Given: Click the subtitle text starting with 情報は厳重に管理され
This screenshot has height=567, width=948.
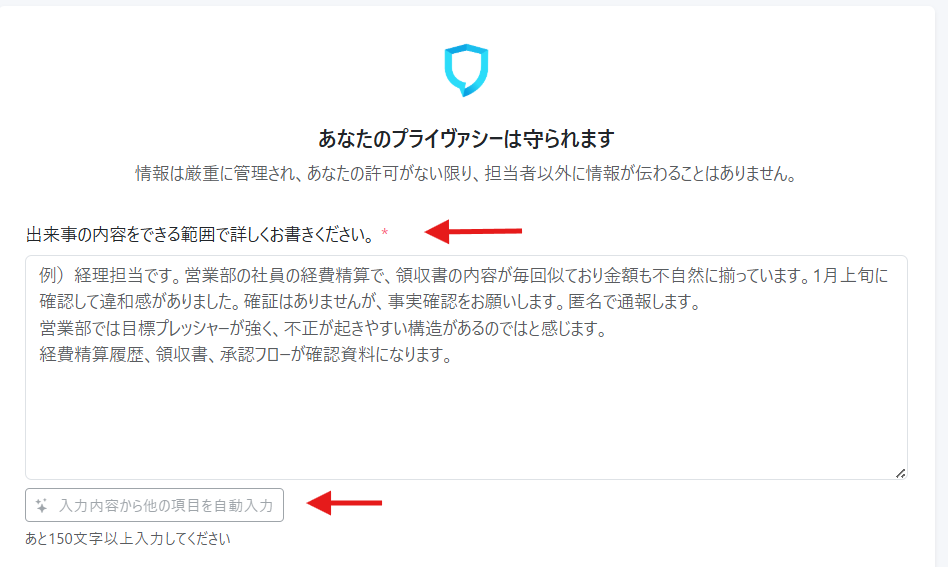Looking at the screenshot, I should coord(466,174).
